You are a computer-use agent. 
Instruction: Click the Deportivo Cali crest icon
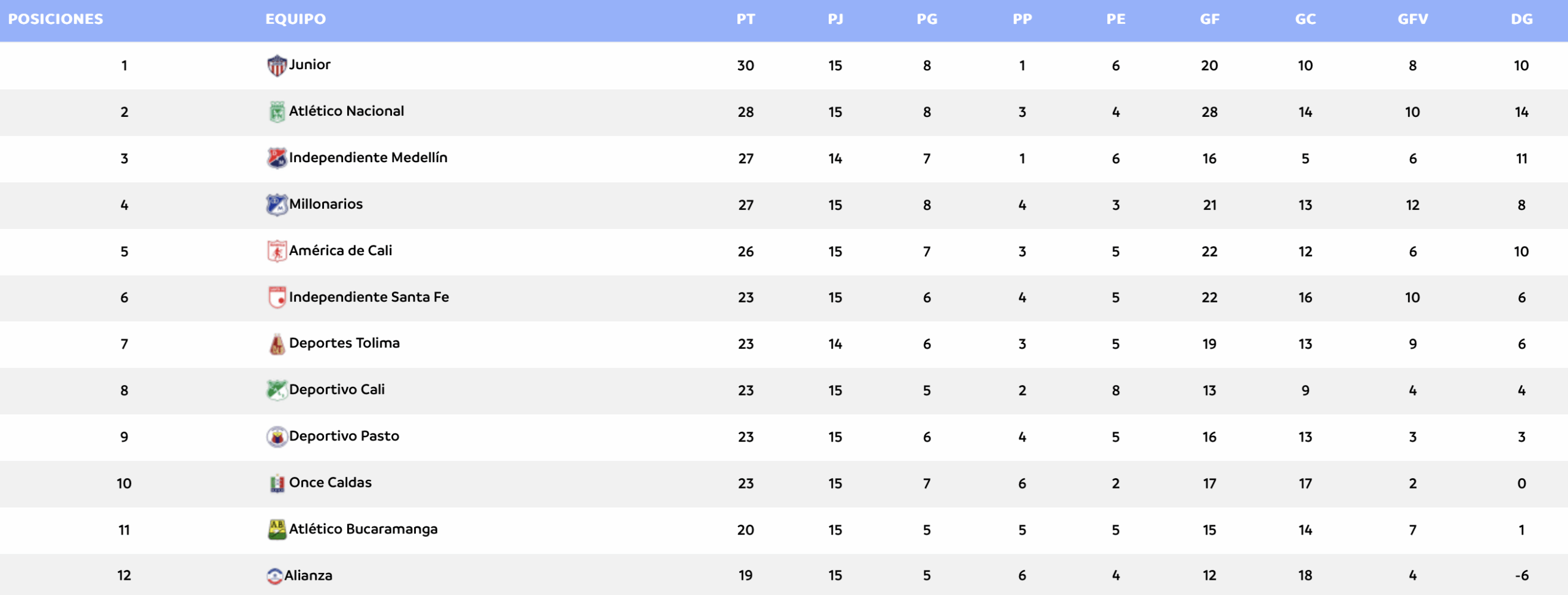[x=277, y=391]
